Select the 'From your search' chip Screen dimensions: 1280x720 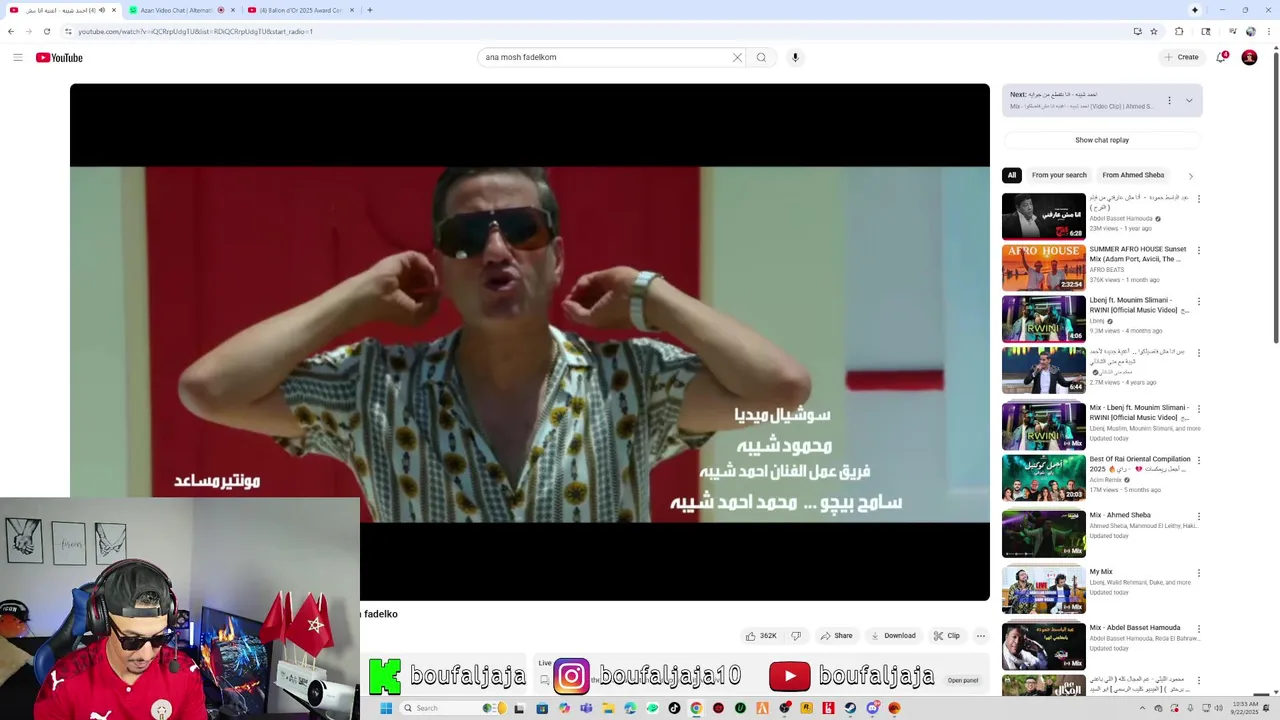point(1059,175)
